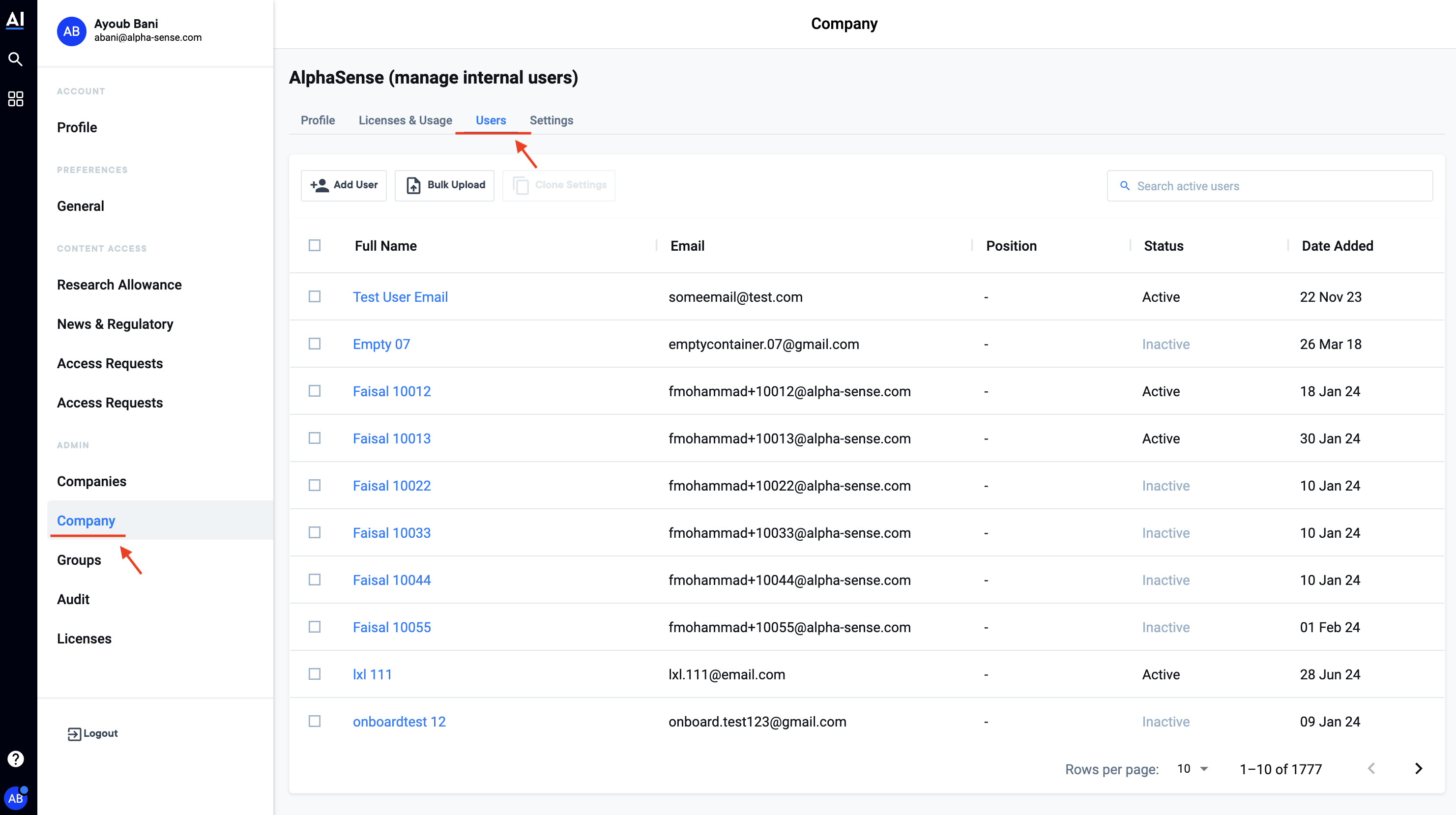Open the Faisal 10055 user link
This screenshot has height=815, width=1456.
[x=392, y=627]
